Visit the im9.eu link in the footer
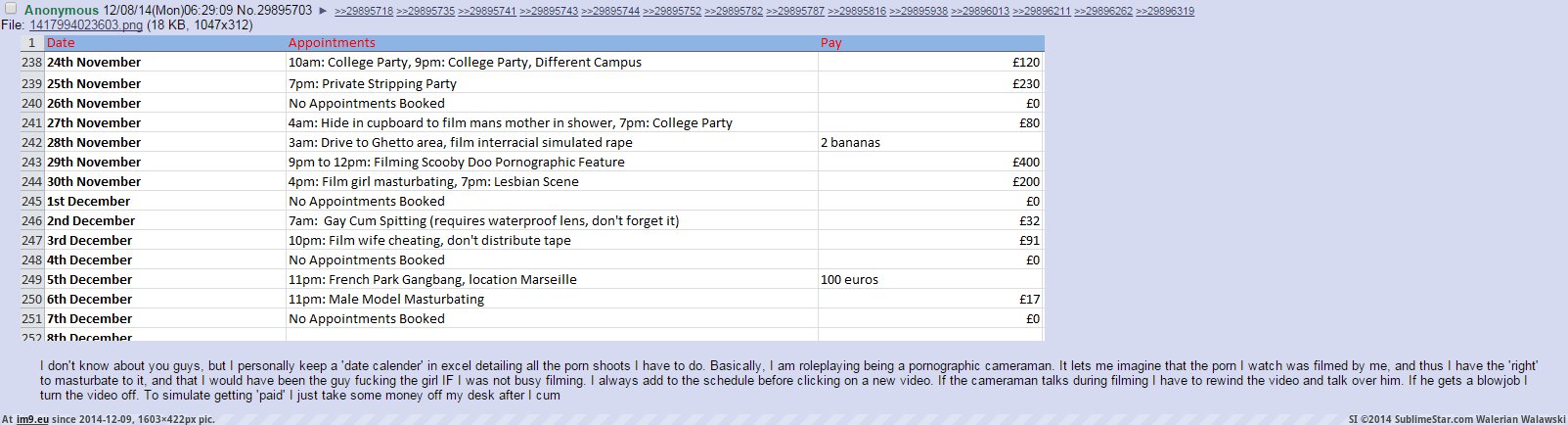 (32, 419)
